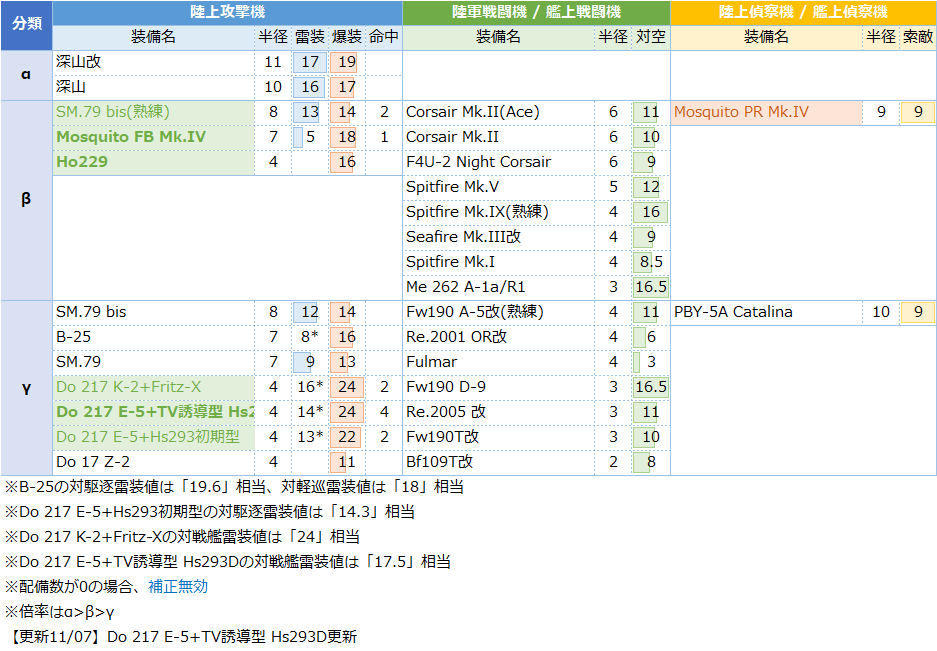The height and width of the screenshot is (651, 937).
Task: Click the 深山改 爆装 value bar showing 19
Action: click(346, 62)
